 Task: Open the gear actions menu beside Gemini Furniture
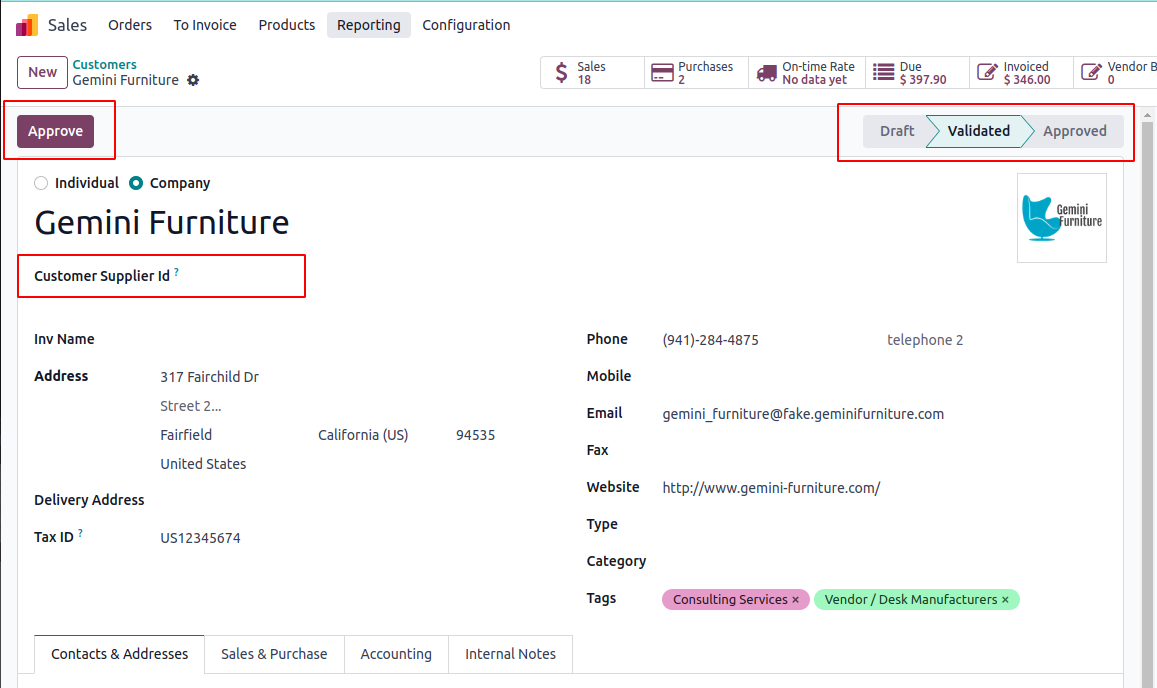pos(193,80)
